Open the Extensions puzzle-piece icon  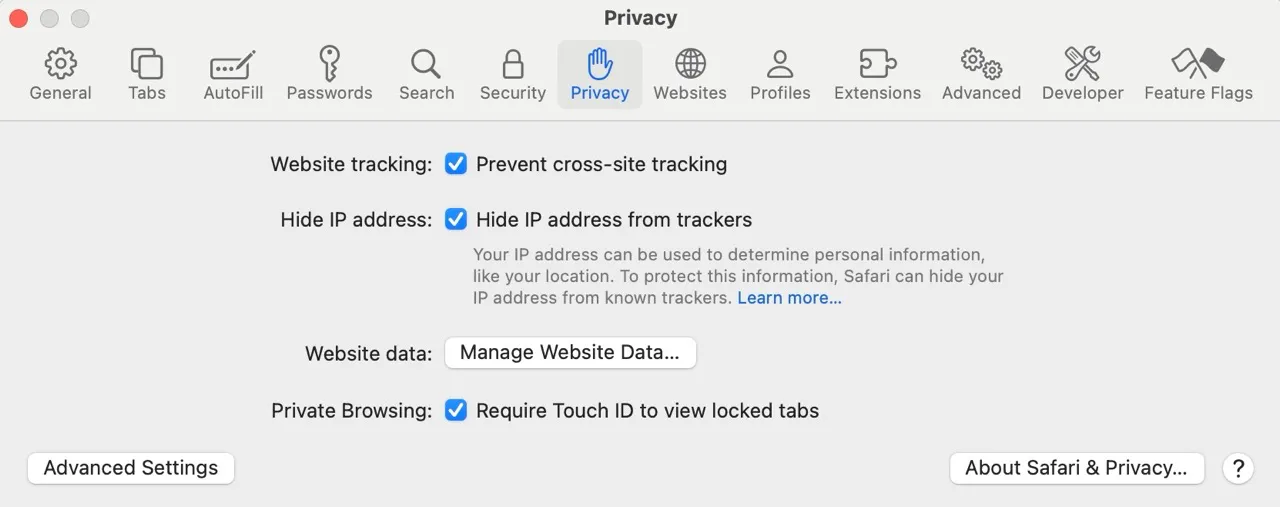pos(877,64)
